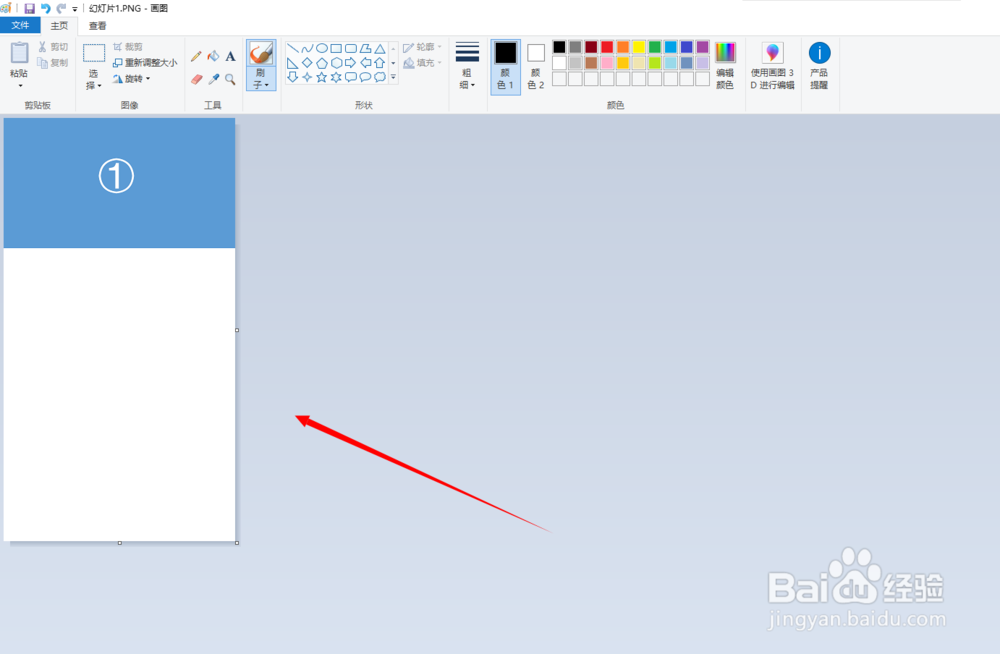Pick the yellow color swatch
Viewport: 1000px width, 654px height.
click(639, 47)
